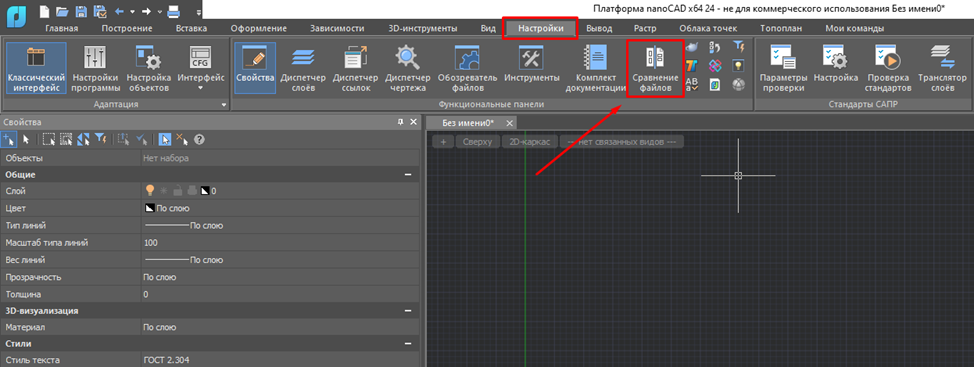Open the Растр ribbon tab

(645, 29)
